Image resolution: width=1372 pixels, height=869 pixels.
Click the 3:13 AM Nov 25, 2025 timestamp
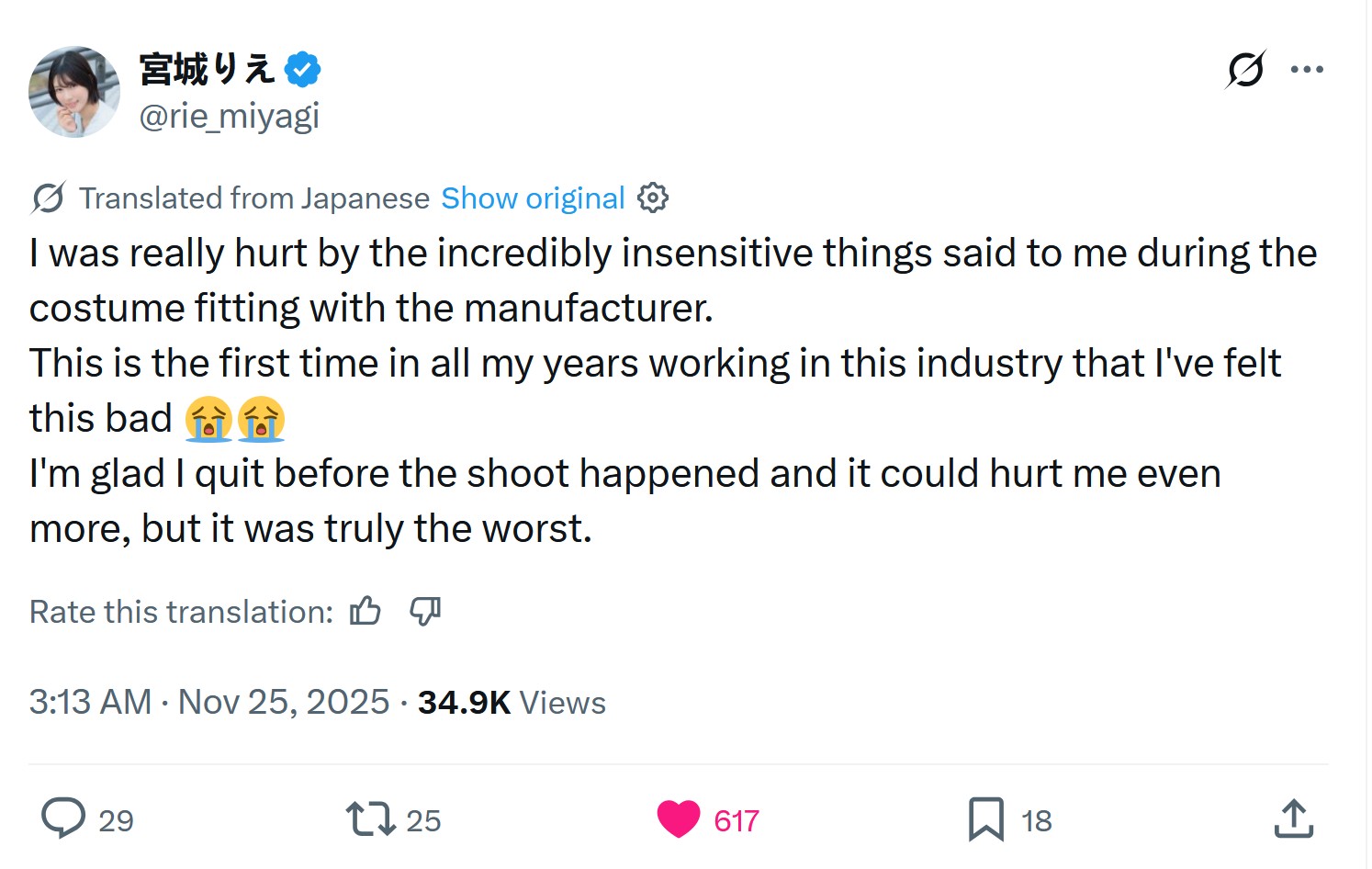point(209,703)
